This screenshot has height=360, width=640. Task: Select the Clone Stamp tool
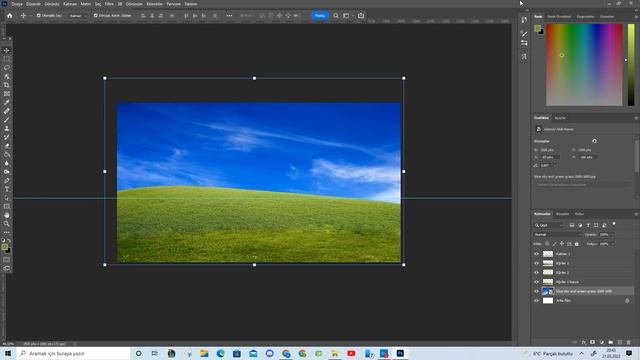tap(7, 129)
